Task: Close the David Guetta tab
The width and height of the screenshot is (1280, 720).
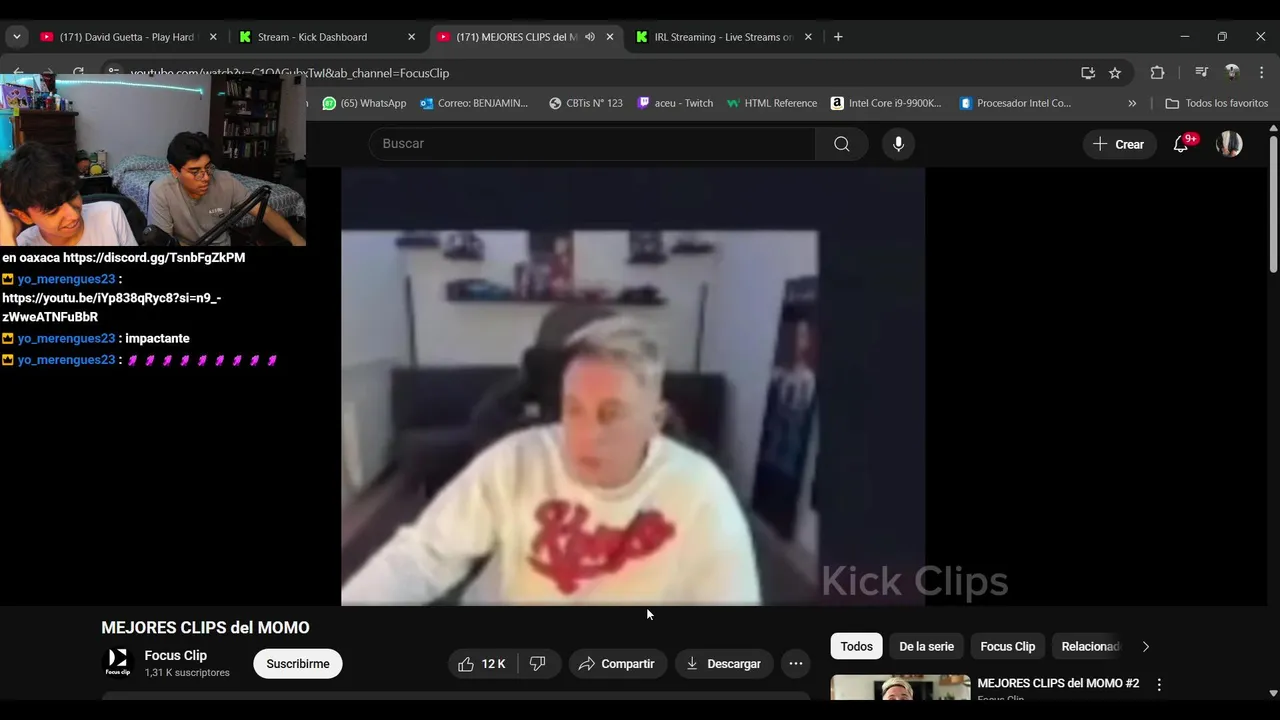Action: 213,37
